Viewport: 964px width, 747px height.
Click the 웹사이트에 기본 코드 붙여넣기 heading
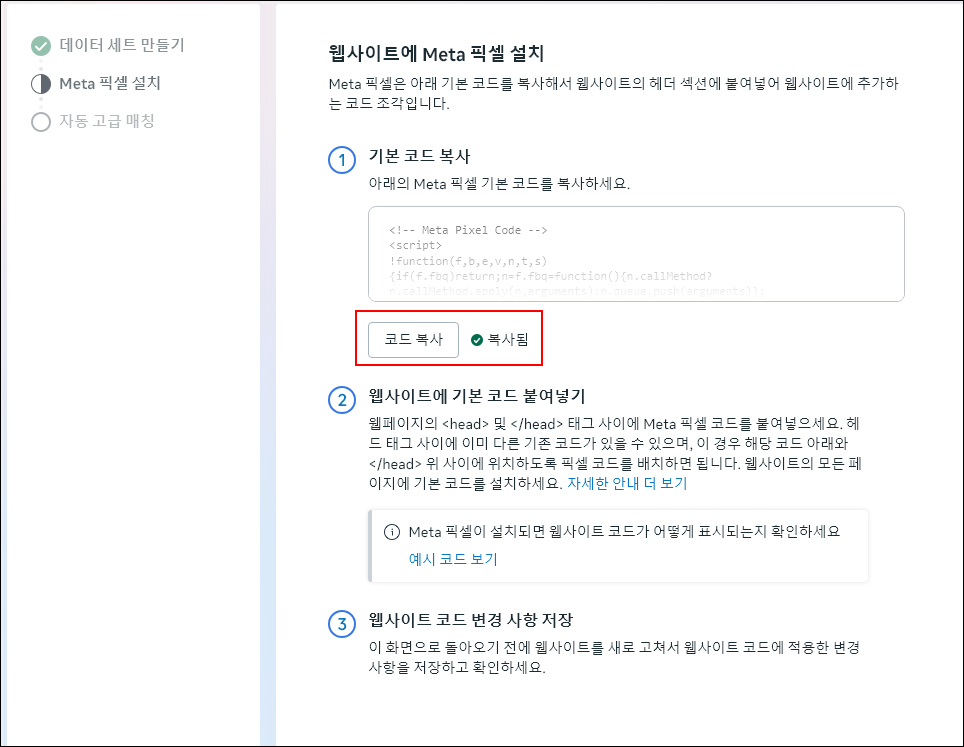476,397
